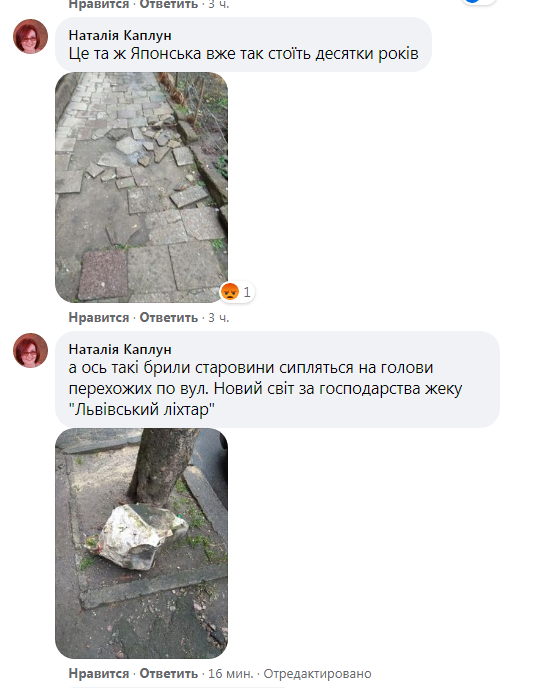Select the comment text about Японська
Screen dimensions: 545x688
244,54
